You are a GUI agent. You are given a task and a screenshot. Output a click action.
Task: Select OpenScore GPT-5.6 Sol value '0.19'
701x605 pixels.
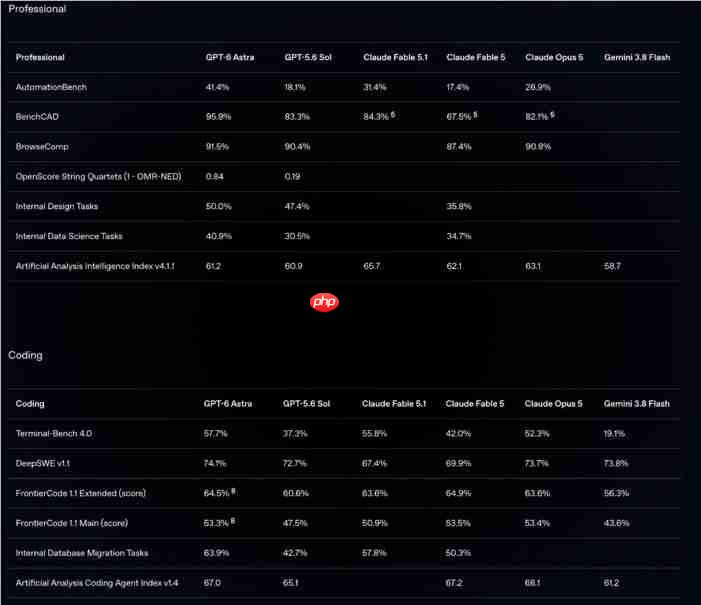coord(292,177)
